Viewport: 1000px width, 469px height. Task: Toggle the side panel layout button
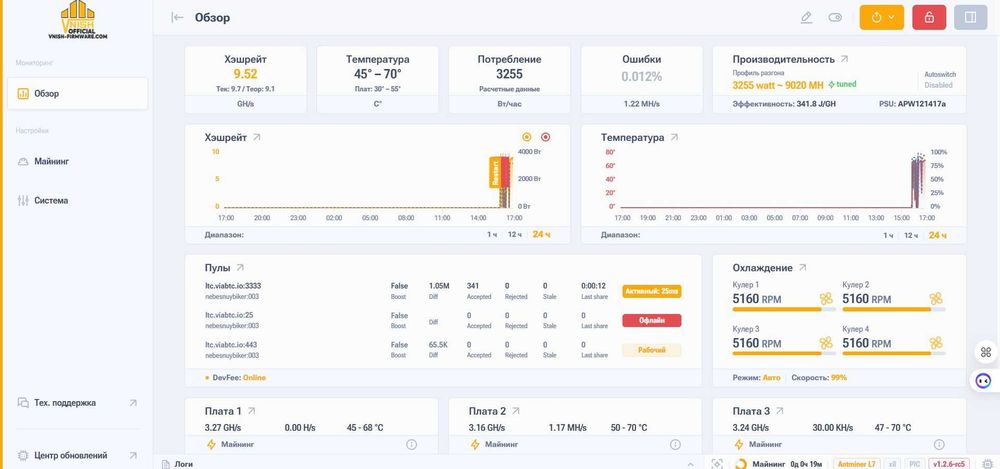(970, 17)
